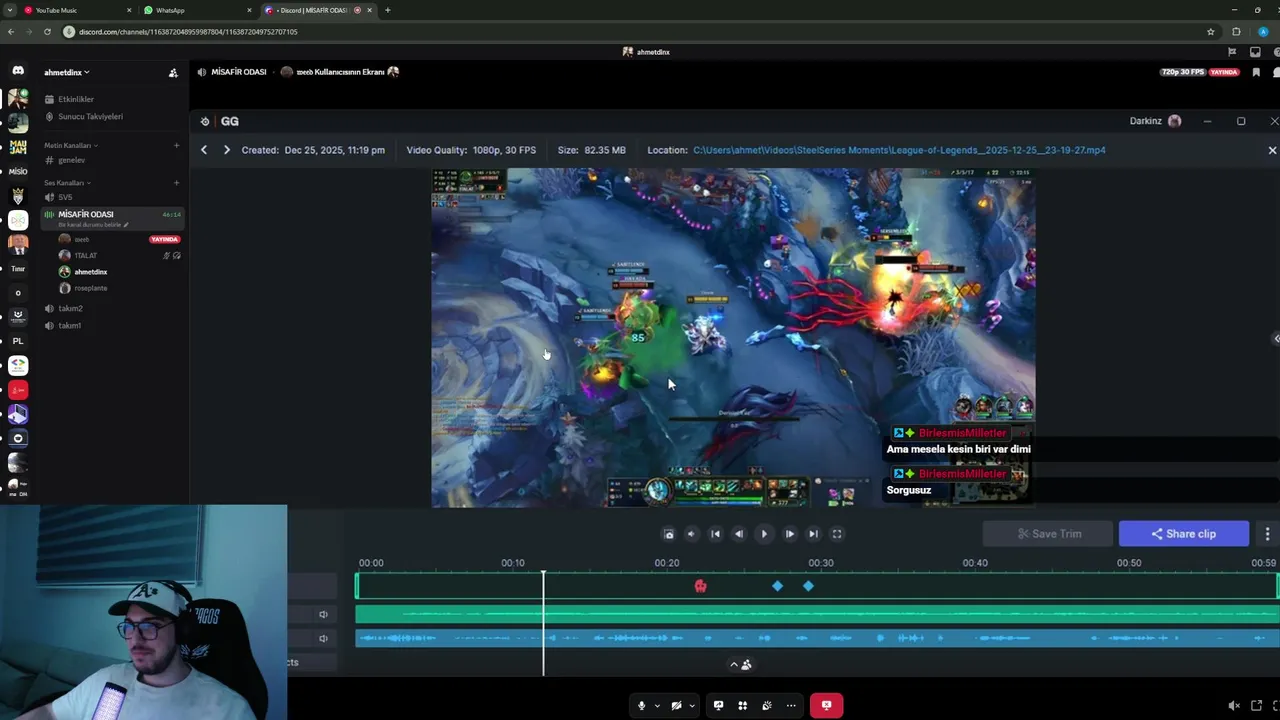Image resolution: width=1280 pixels, height=720 pixels.
Task: Open camera options arrow
Action: coord(692,706)
